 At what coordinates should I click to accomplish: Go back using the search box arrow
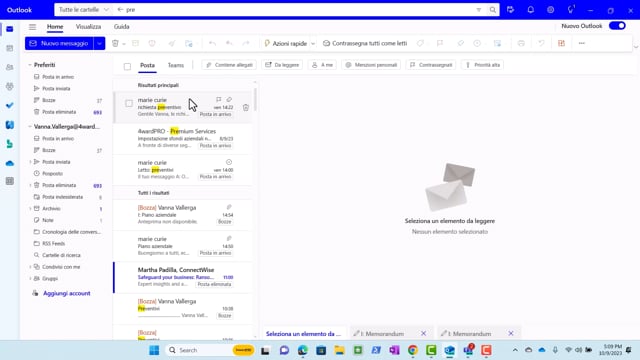pos(120,9)
